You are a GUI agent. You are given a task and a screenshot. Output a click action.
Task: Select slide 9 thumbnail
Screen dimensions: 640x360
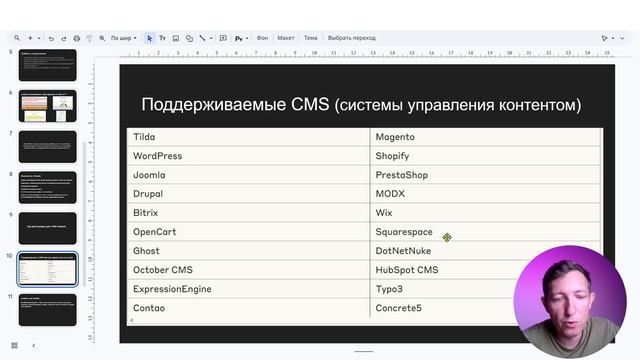click(47, 228)
